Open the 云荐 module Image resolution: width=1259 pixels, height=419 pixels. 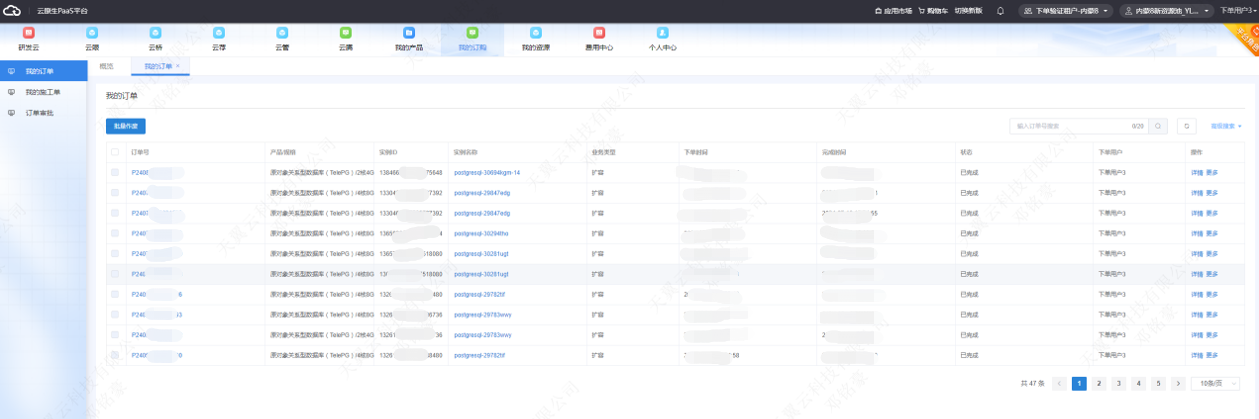(219, 39)
